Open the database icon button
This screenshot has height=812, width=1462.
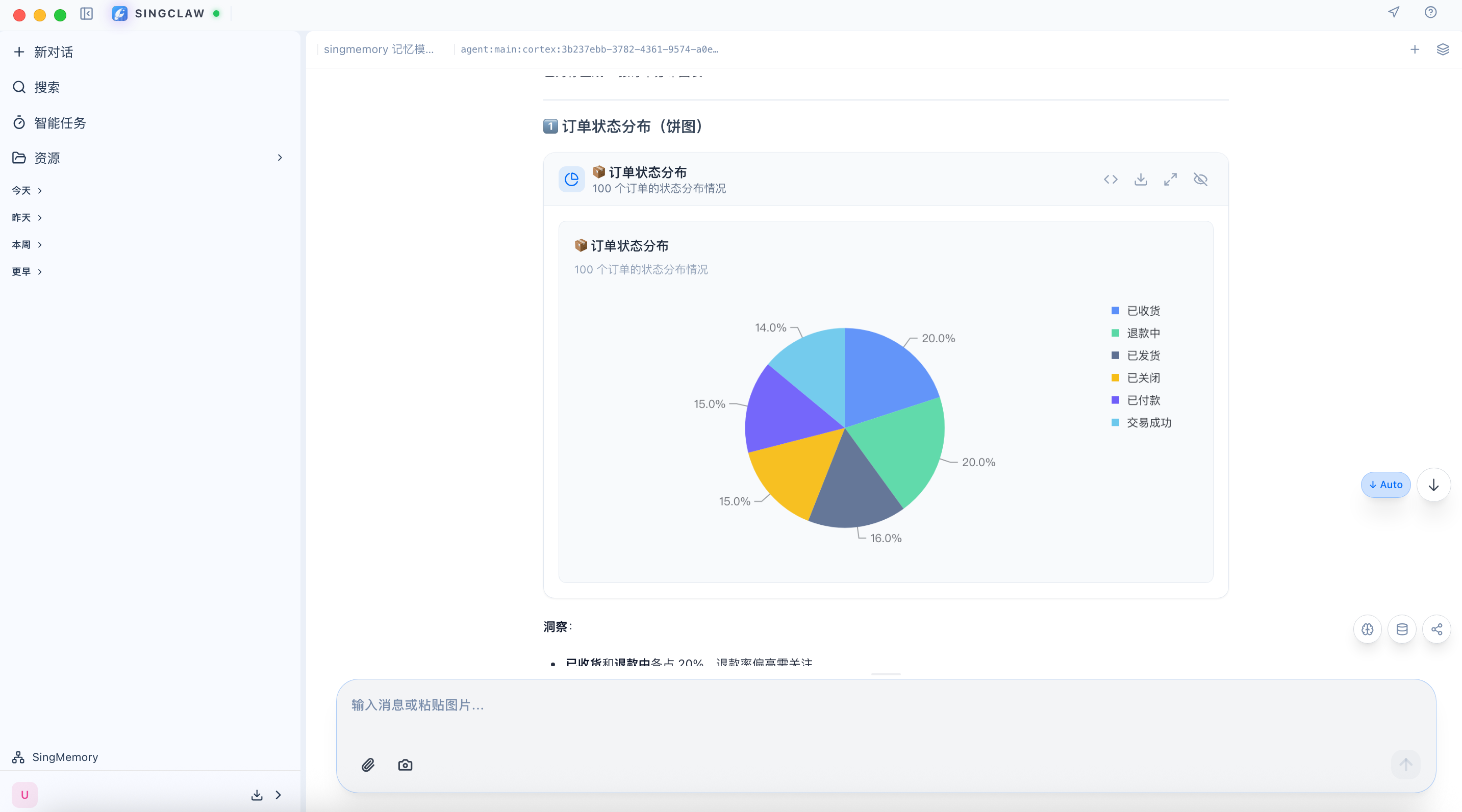tap(1402, 629)
